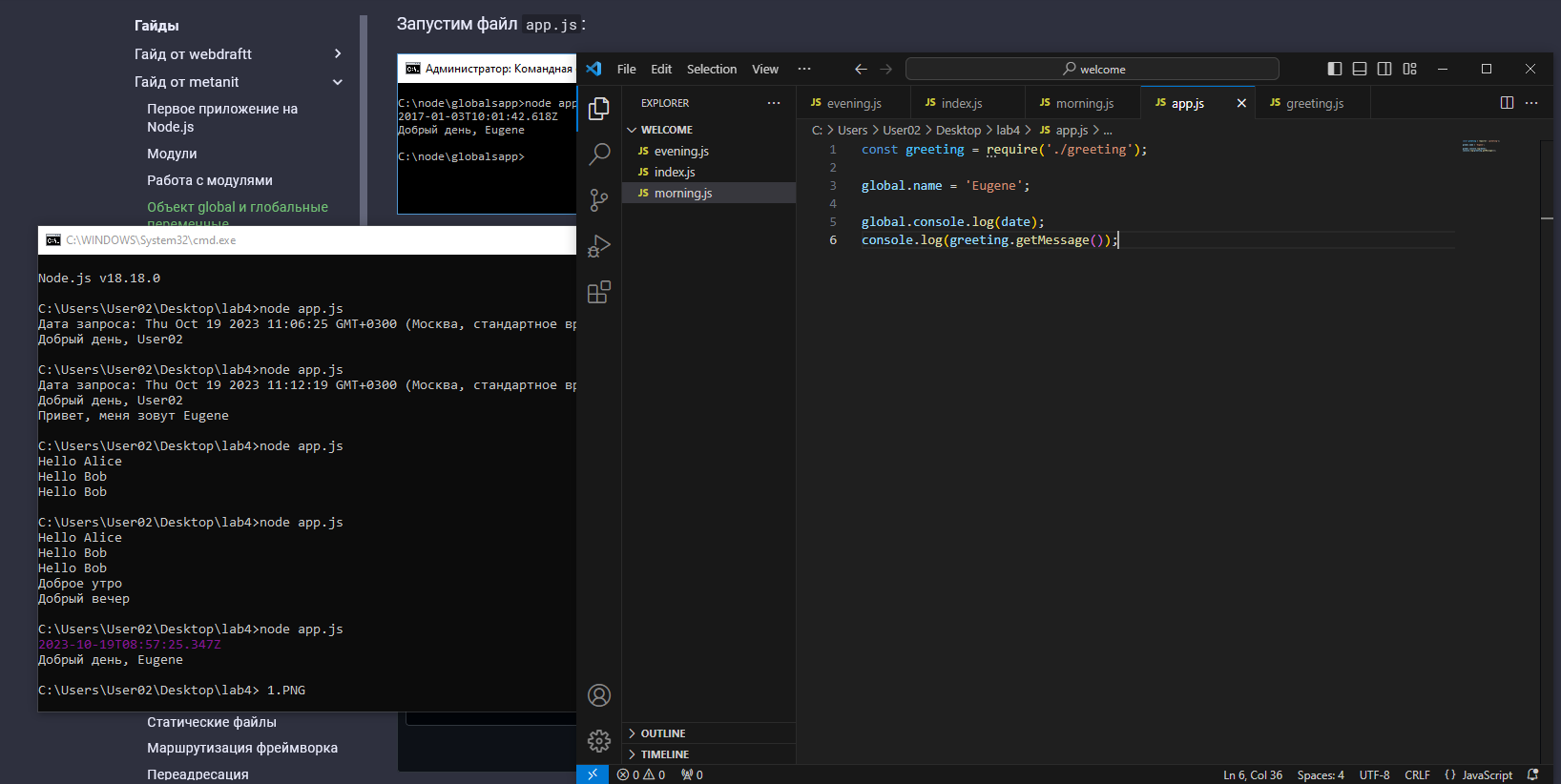Click the welcome command center search box
The height and width of the screenshot is (784, 1561).
click(1092, 69)
